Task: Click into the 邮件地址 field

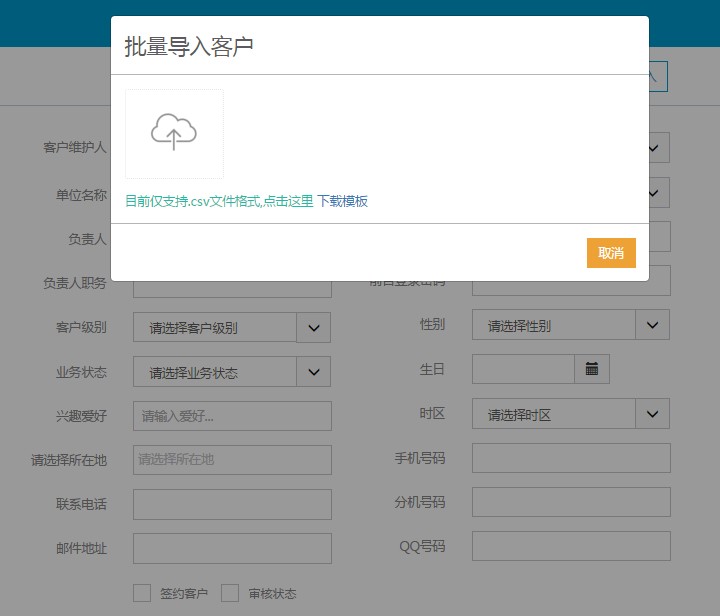Action: 232,548
